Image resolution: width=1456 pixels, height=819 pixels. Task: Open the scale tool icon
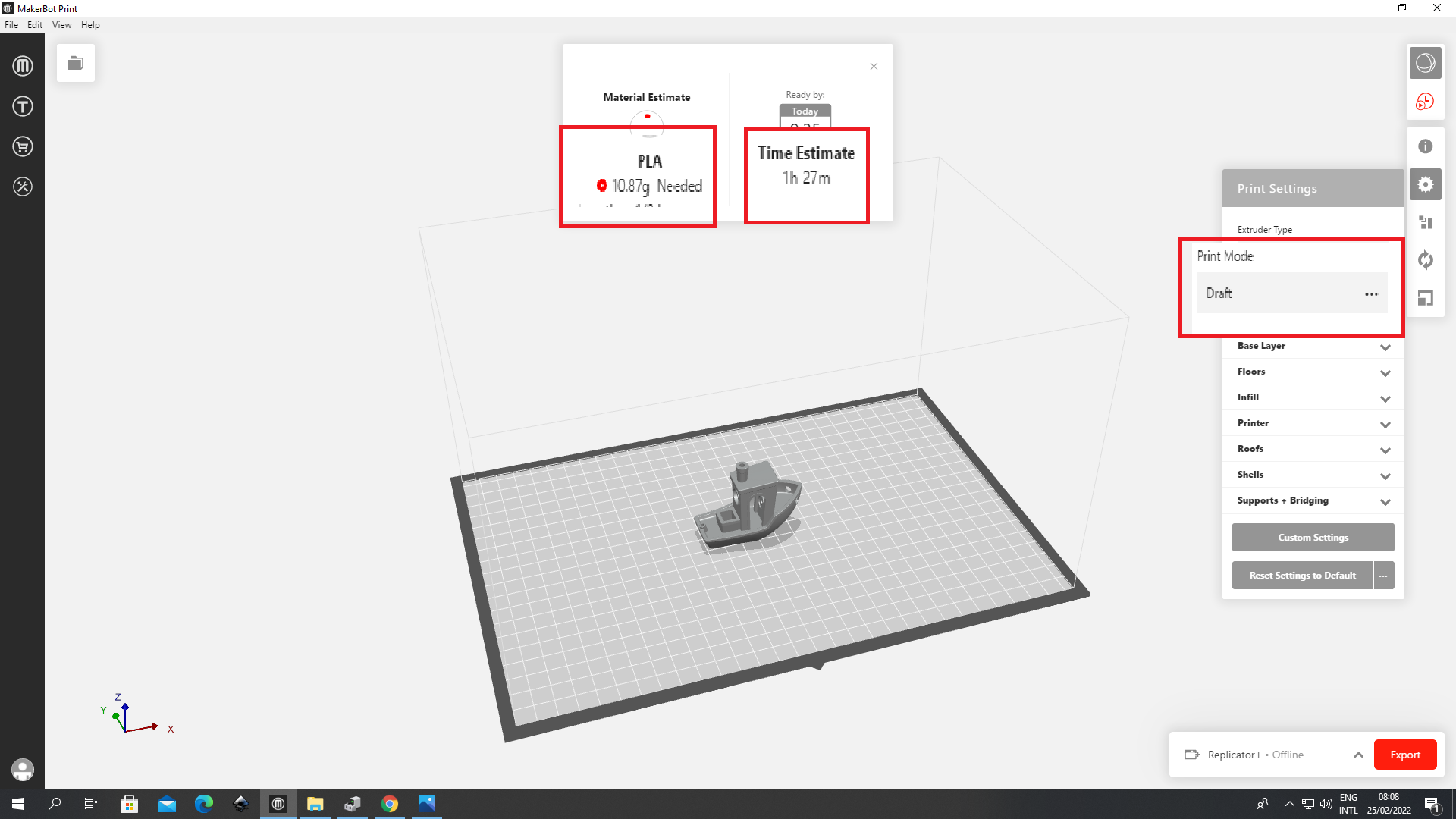tap(1426, 298)
